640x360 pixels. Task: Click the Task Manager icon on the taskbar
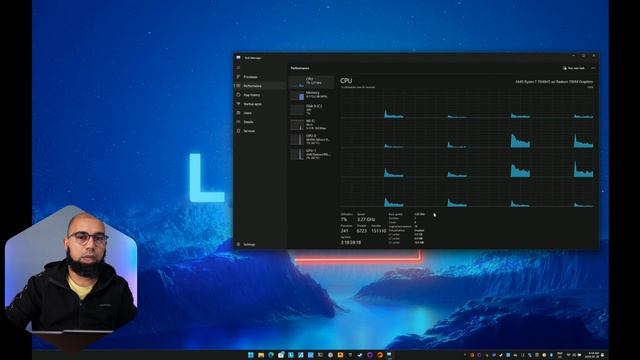pos(389,355)
